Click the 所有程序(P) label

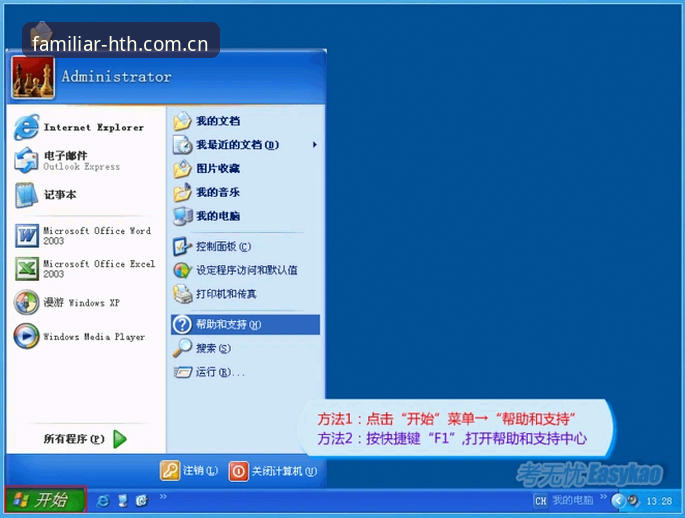coord(74,439)
